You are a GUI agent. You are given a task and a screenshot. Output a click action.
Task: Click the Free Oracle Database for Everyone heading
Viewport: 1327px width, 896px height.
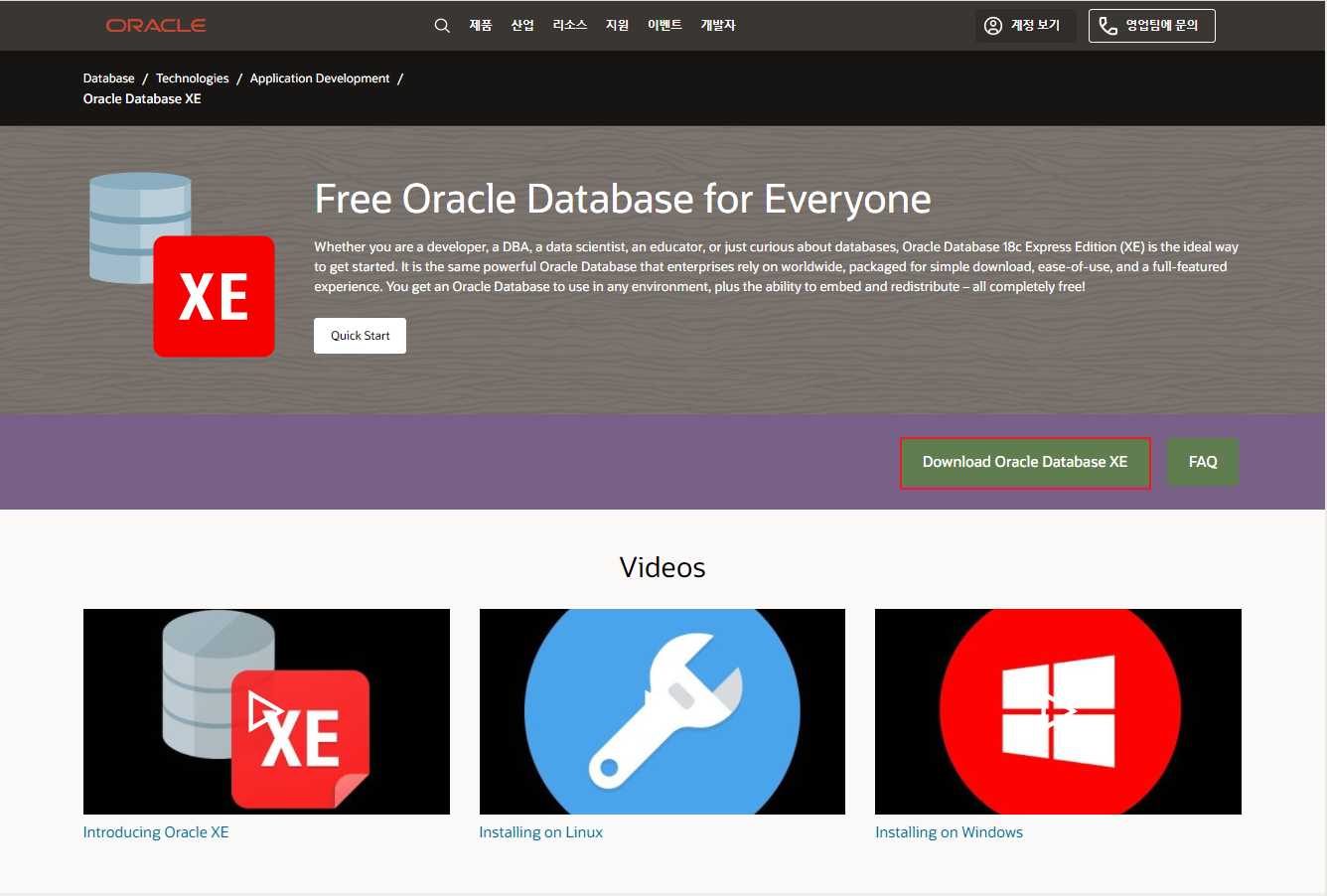click(623, 200)
